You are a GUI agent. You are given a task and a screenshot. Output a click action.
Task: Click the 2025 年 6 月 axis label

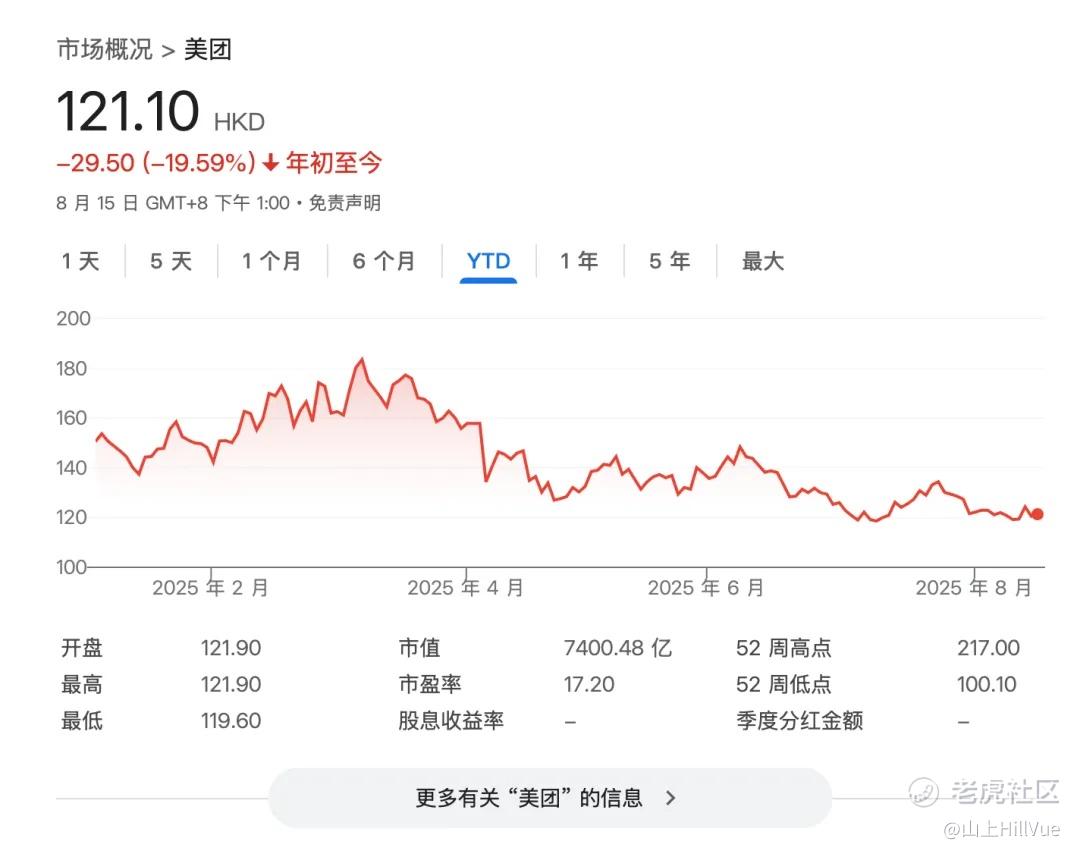click(x=706, y=587)
